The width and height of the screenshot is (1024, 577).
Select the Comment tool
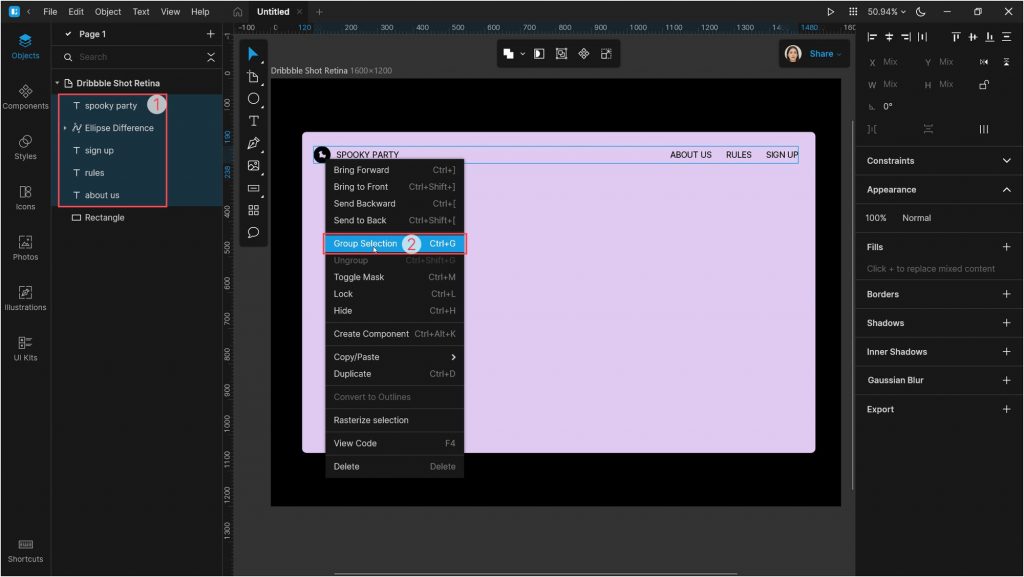(x=253, y=232)
